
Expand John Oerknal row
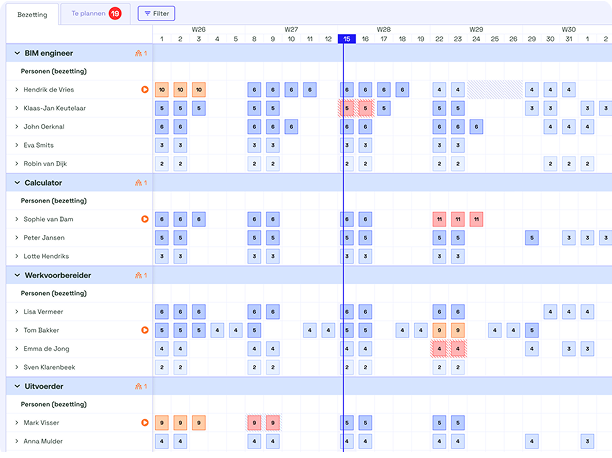click(16, 127)
